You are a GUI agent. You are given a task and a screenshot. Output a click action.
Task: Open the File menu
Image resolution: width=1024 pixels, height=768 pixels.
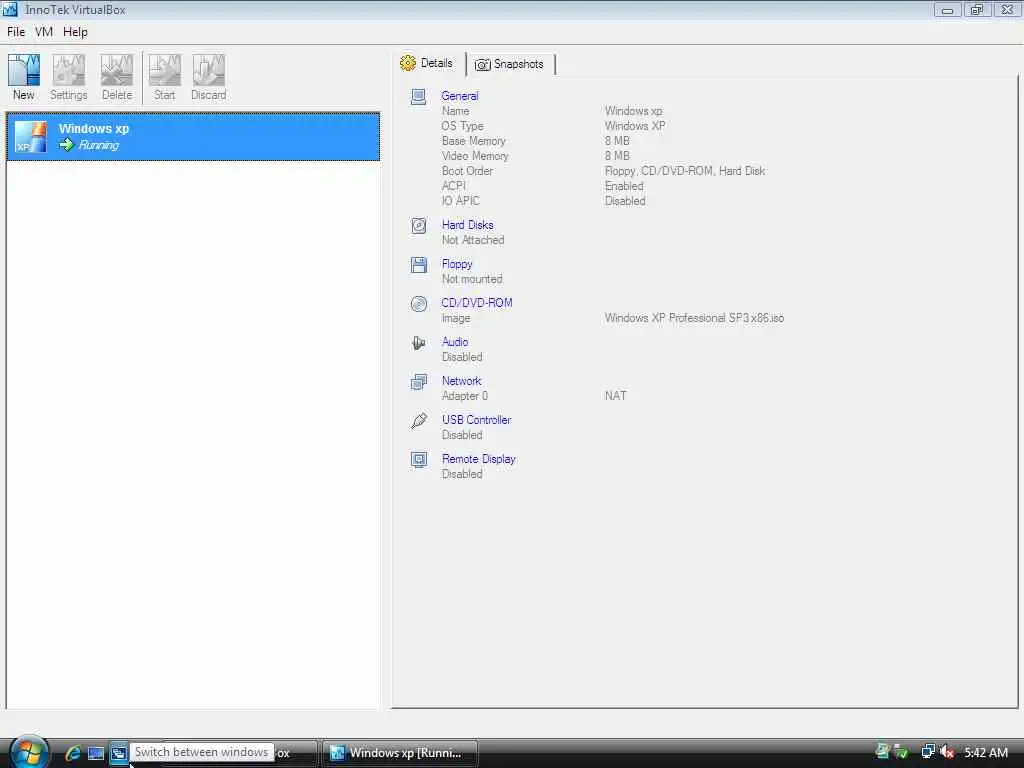[16, 32]
